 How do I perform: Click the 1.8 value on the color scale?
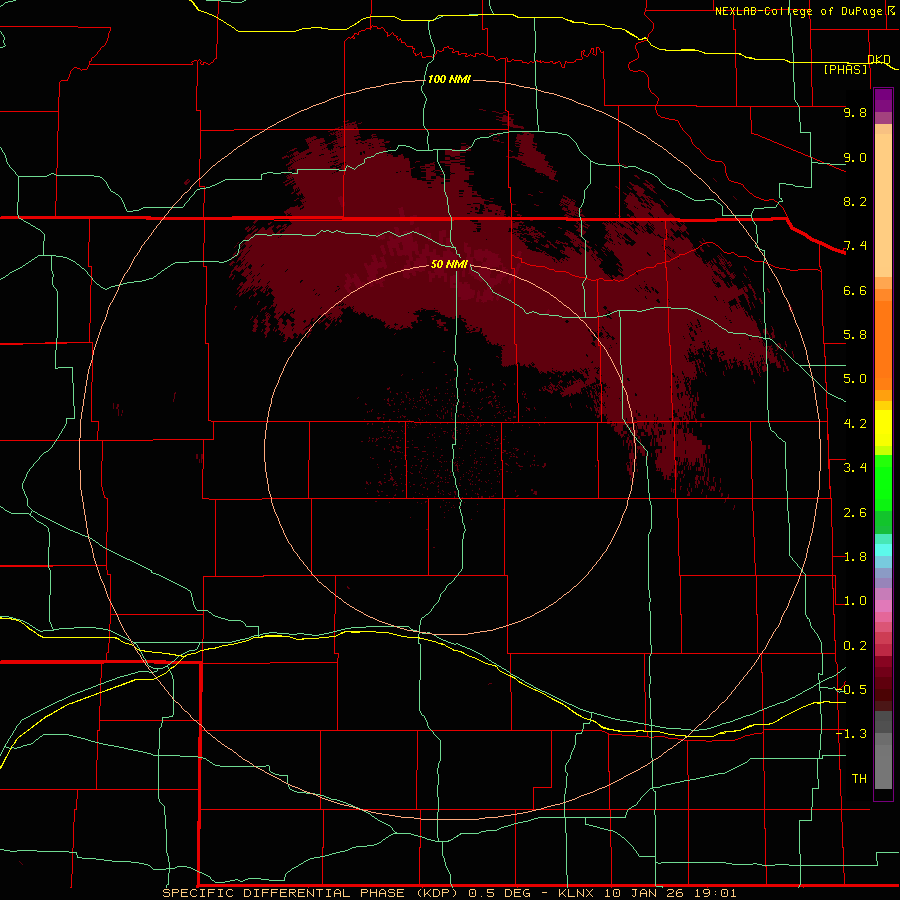coord(855,557)
